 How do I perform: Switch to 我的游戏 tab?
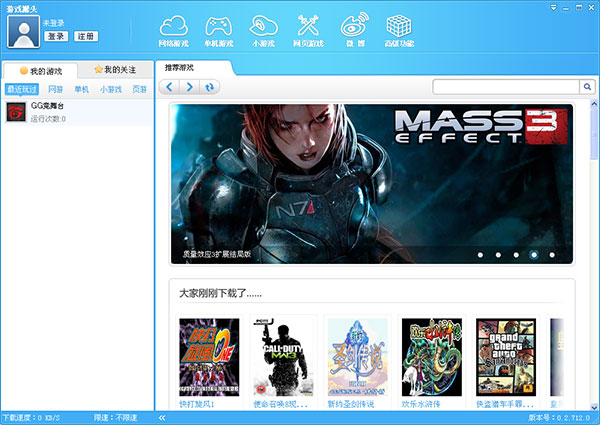click(41, 71)
